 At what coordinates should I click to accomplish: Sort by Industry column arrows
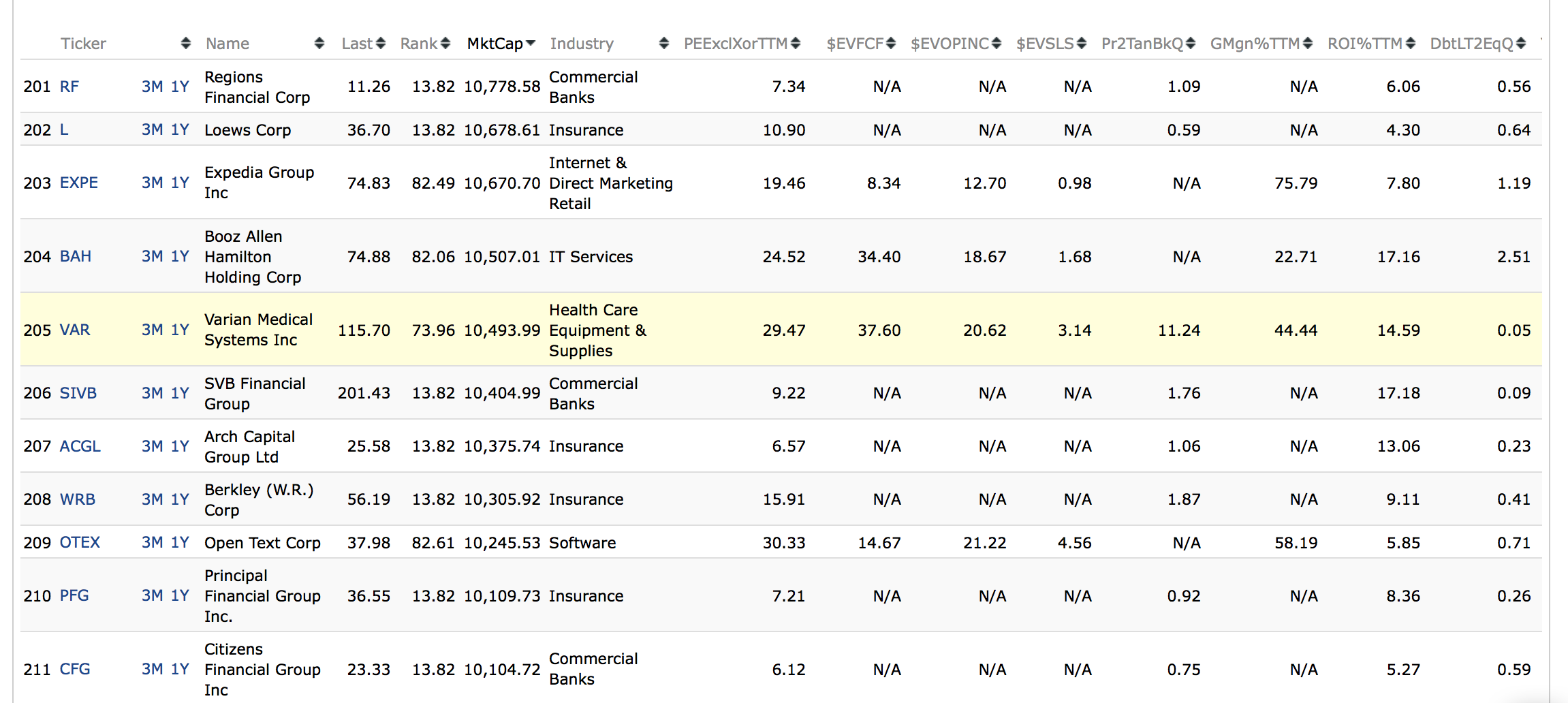(664, 44)
